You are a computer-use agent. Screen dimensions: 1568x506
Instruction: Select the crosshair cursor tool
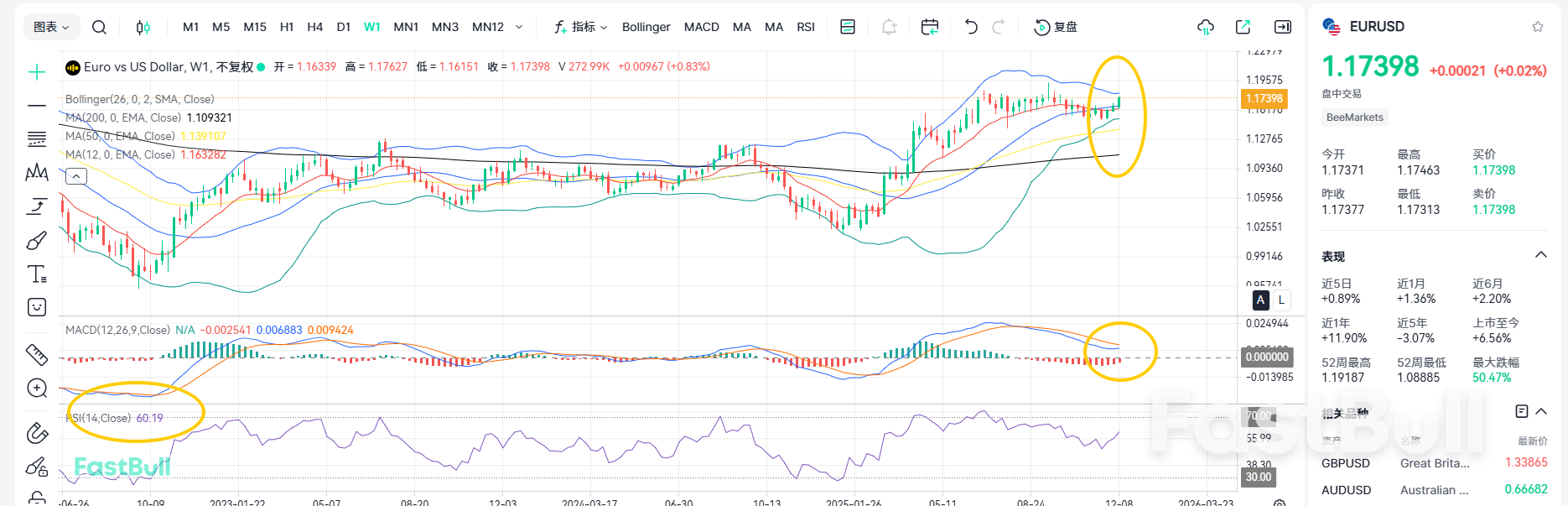coord(37,72)
